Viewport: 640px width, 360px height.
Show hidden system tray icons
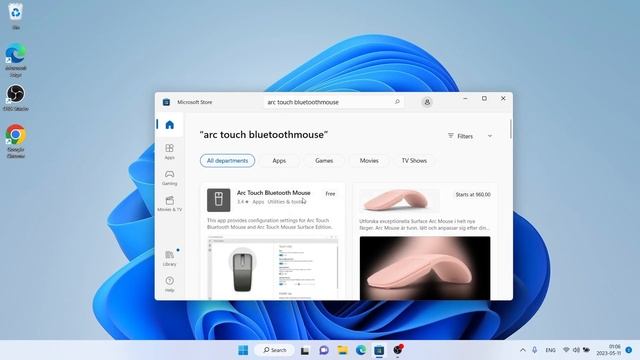(523, 350)
